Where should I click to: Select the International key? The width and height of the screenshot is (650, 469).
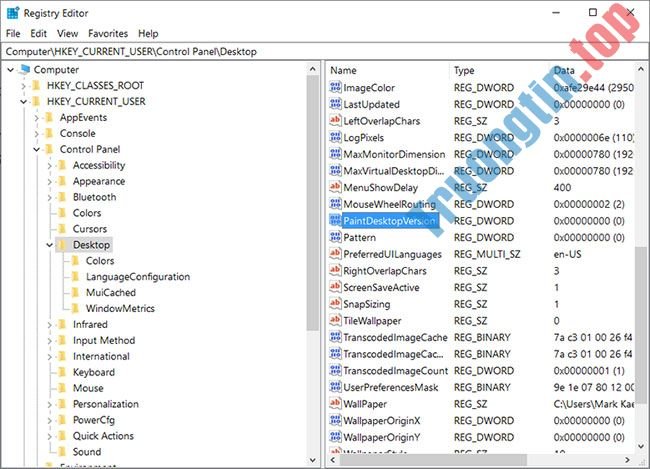click(101, 356)
